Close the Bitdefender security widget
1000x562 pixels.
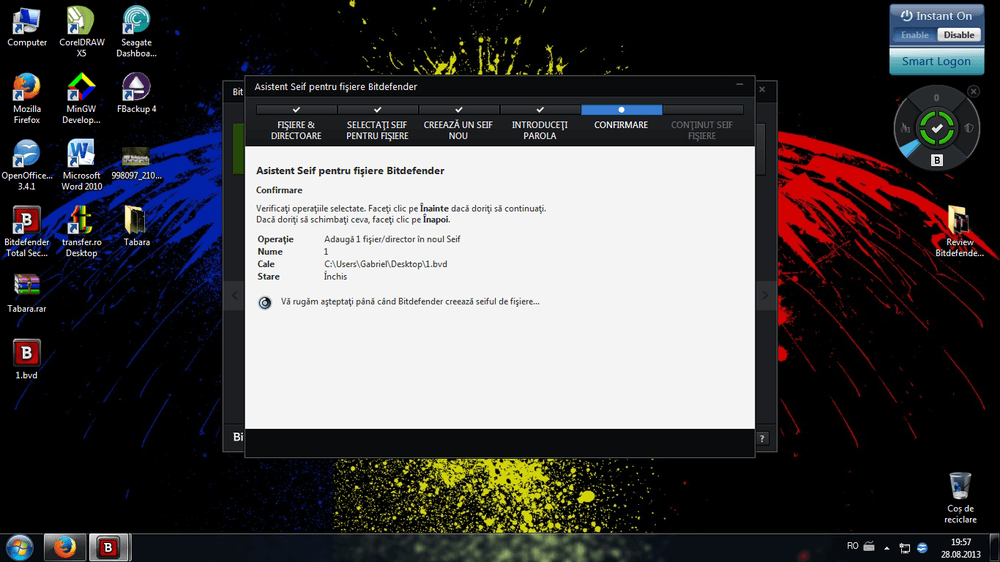pos(972,93)
